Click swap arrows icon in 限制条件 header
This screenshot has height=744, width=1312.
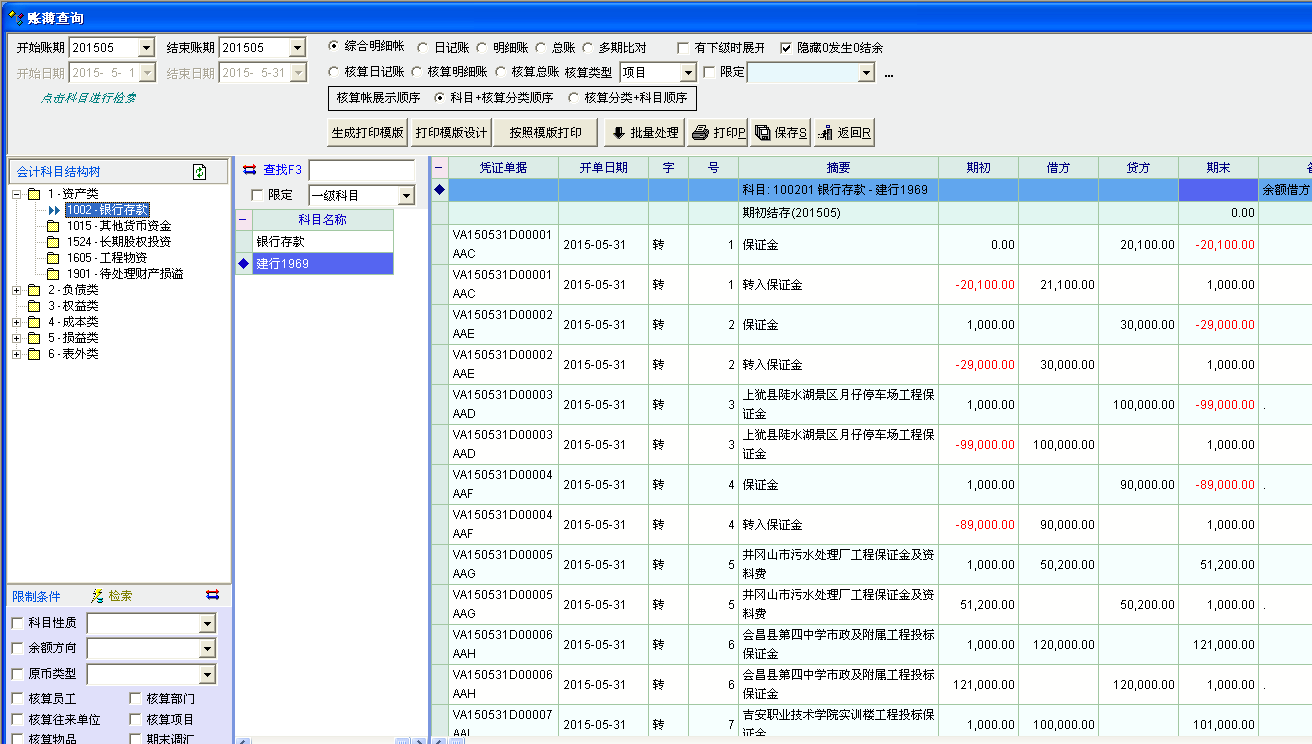point(212,595)
